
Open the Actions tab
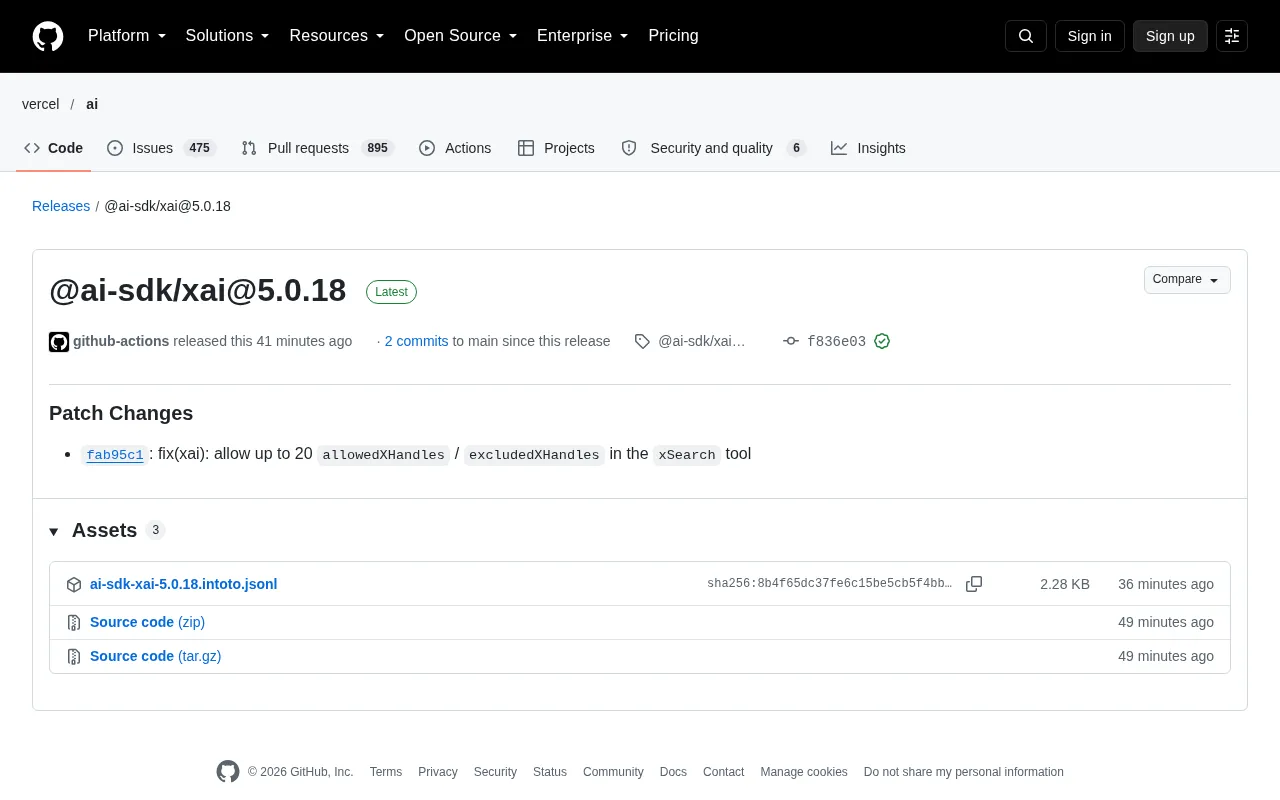[x=455, y=148]
